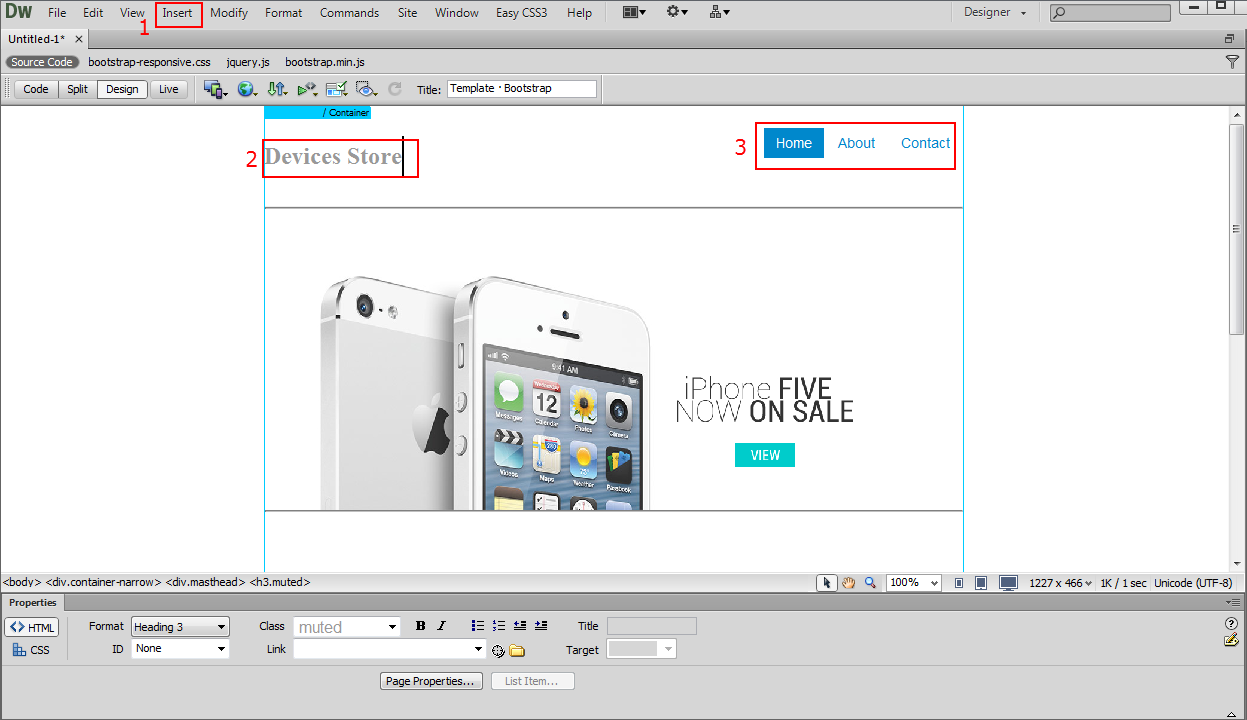Switch to Design view
Viewport: 1247px width, 720px height.
tap(122, 89)
